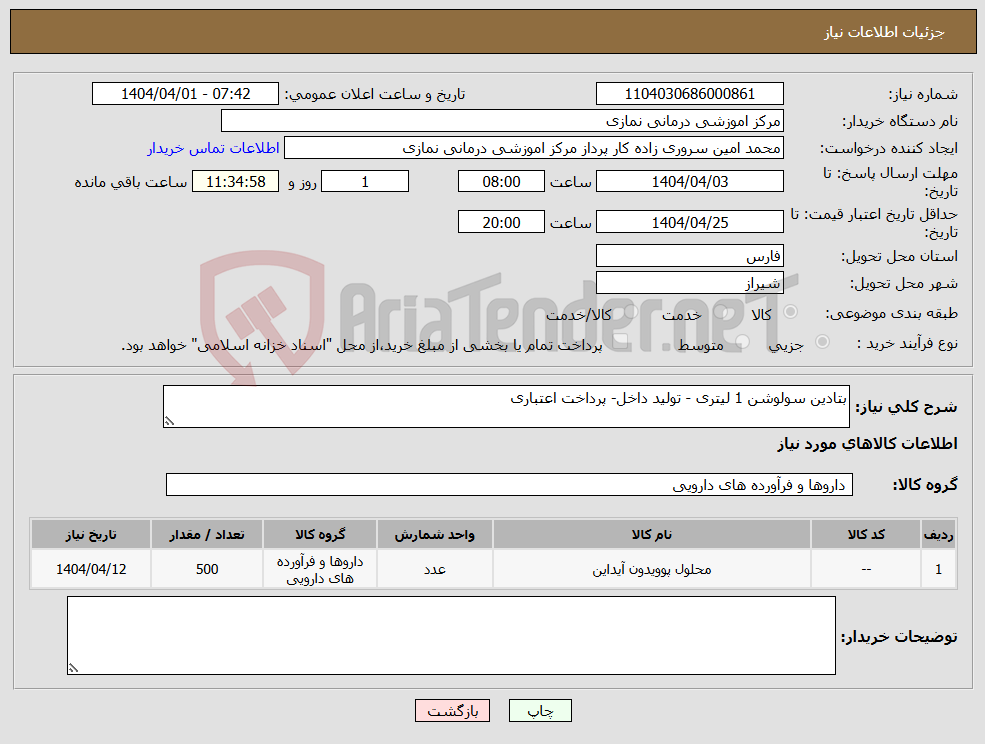Screen dimensions: 985x744
Task: Click the buyer name field مرکز اموزشی درمانی نمازی
Action: tap(503, 121)
